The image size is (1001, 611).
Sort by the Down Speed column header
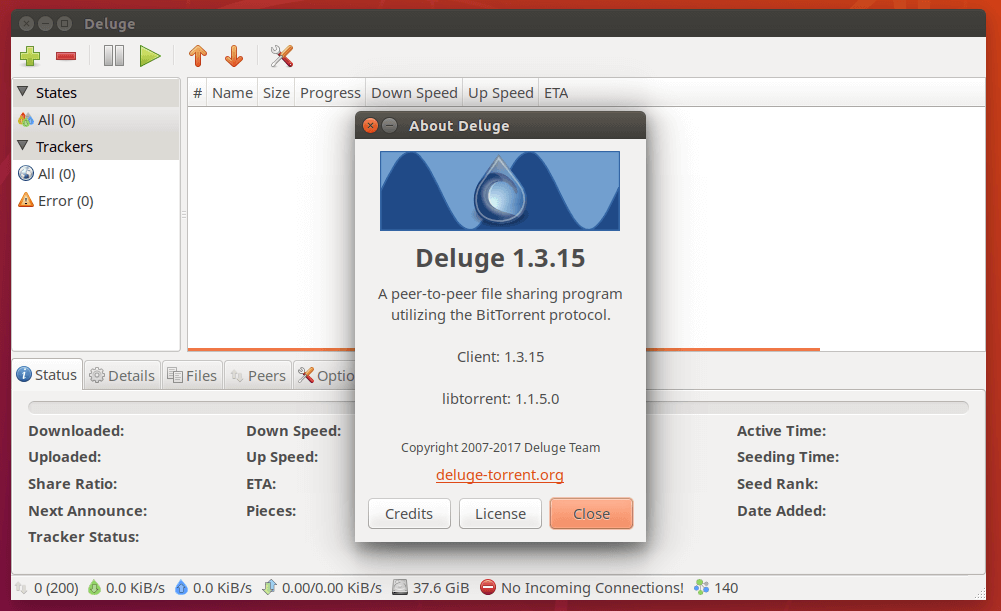[414, 93]
